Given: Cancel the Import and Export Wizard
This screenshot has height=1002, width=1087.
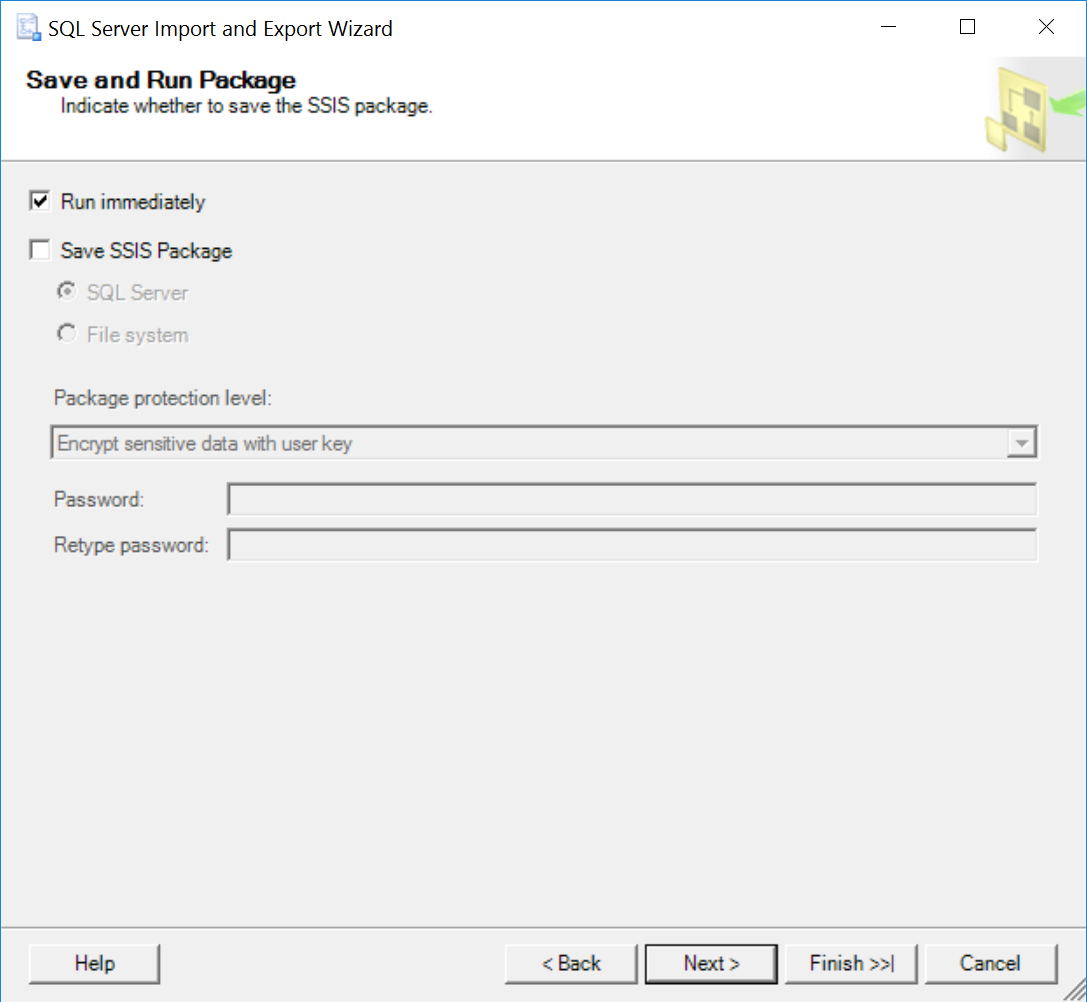Looking at the screenshot, I should pyautogui.click(x=991, y=964).
